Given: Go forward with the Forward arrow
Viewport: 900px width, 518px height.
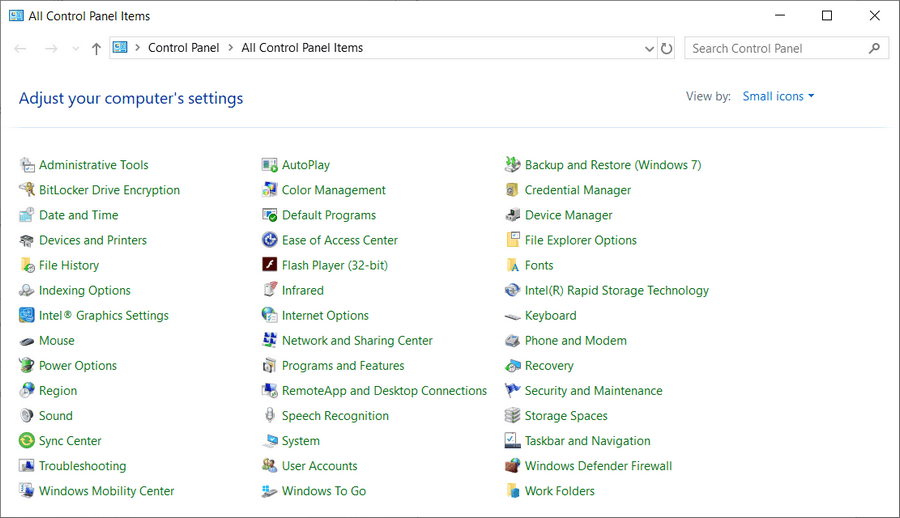Looking at the screenshot, I should (51, 49).
